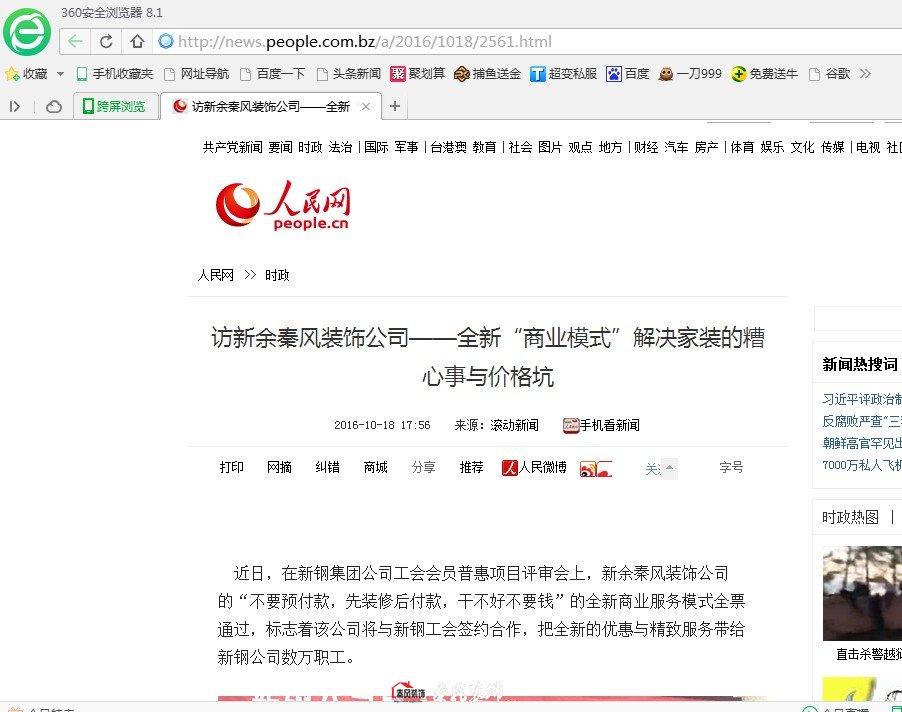Viewport: 902px width, 712px height.
Task: Close the 访新余秦风装饰公司 tab
Action: click(x=366, y=106)
